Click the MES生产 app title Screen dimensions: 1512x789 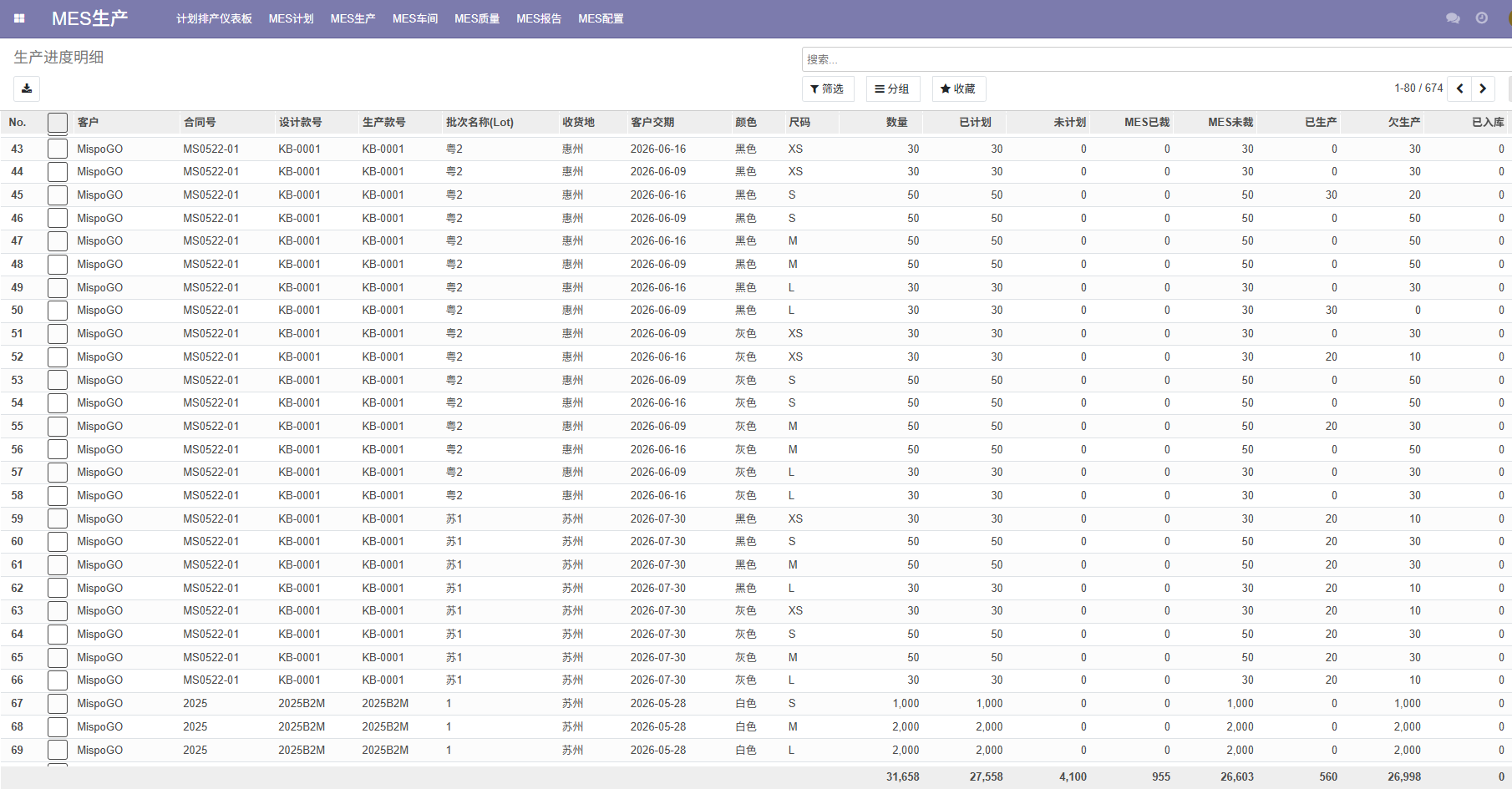[x=89, y=18]
